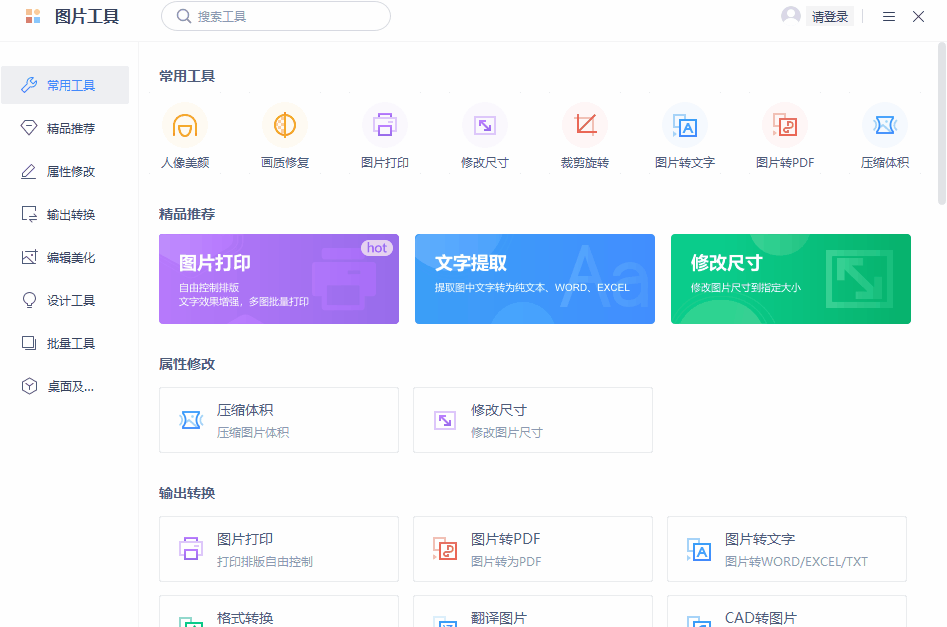The image size is (947, 627).
Task: Select the 修改尺寸 (resize) icon
Action: (485, 126)
